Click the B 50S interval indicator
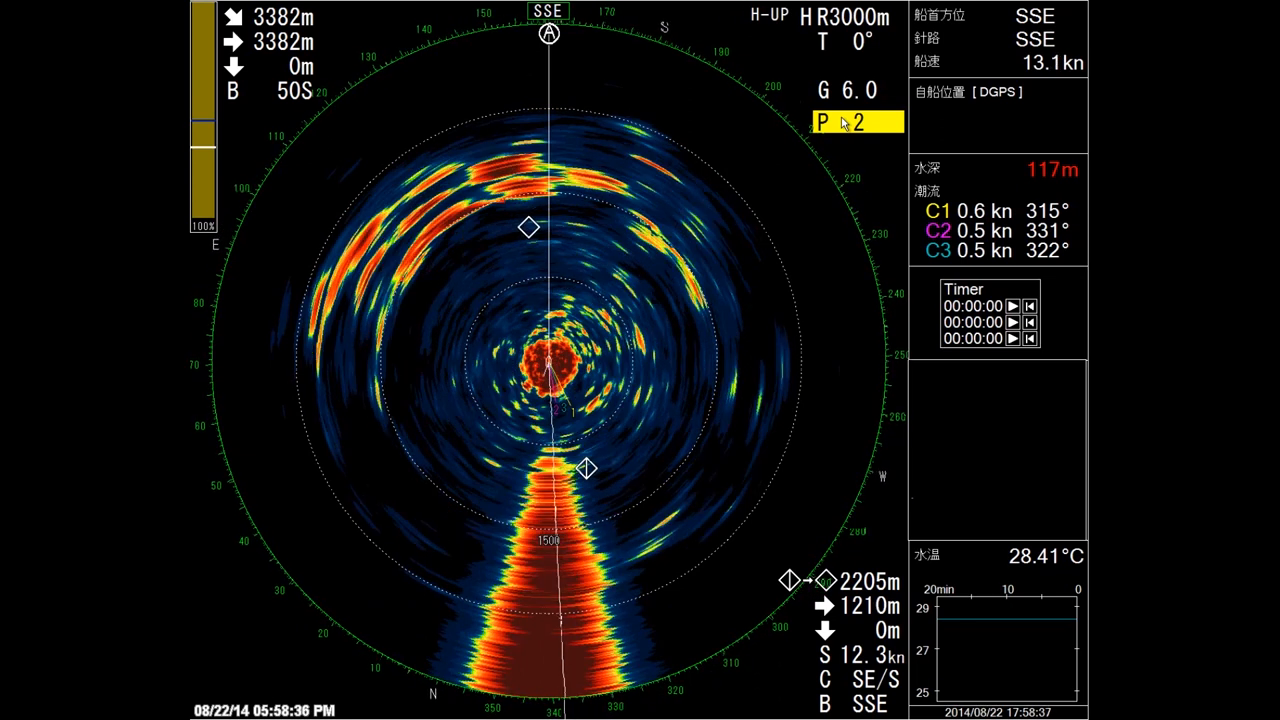The width and height of the screenshot is (1280, 720). [x=268, y=90]
